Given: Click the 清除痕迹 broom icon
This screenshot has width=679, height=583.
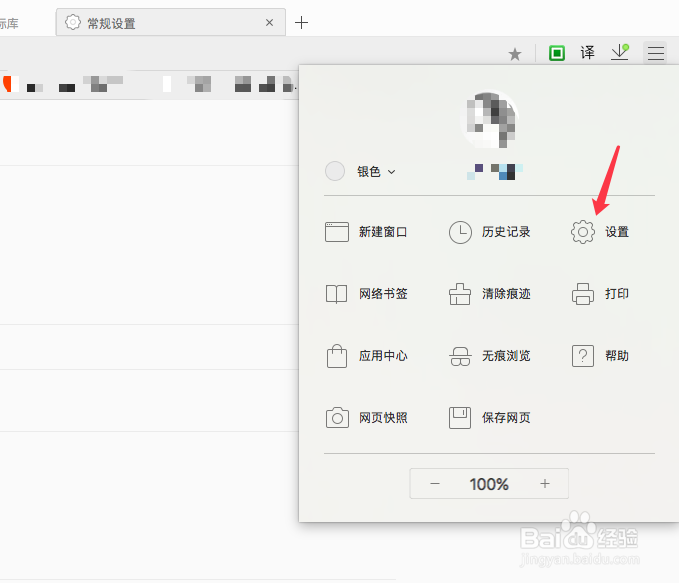Looking at the screenshot, I should click(460, 294).
